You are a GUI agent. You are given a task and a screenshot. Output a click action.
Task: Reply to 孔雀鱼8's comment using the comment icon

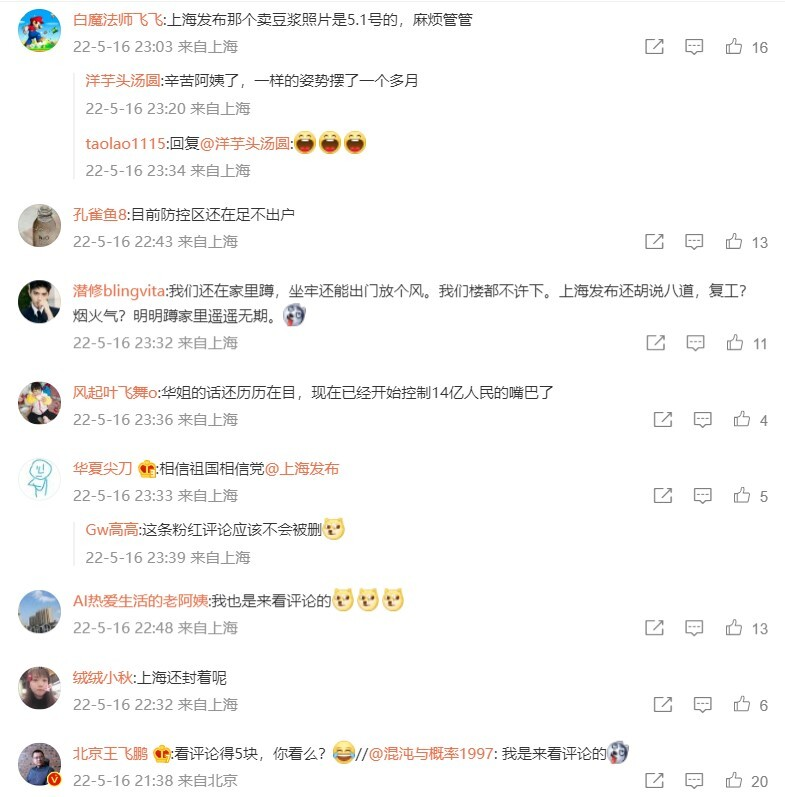click(x=694, y=242)
